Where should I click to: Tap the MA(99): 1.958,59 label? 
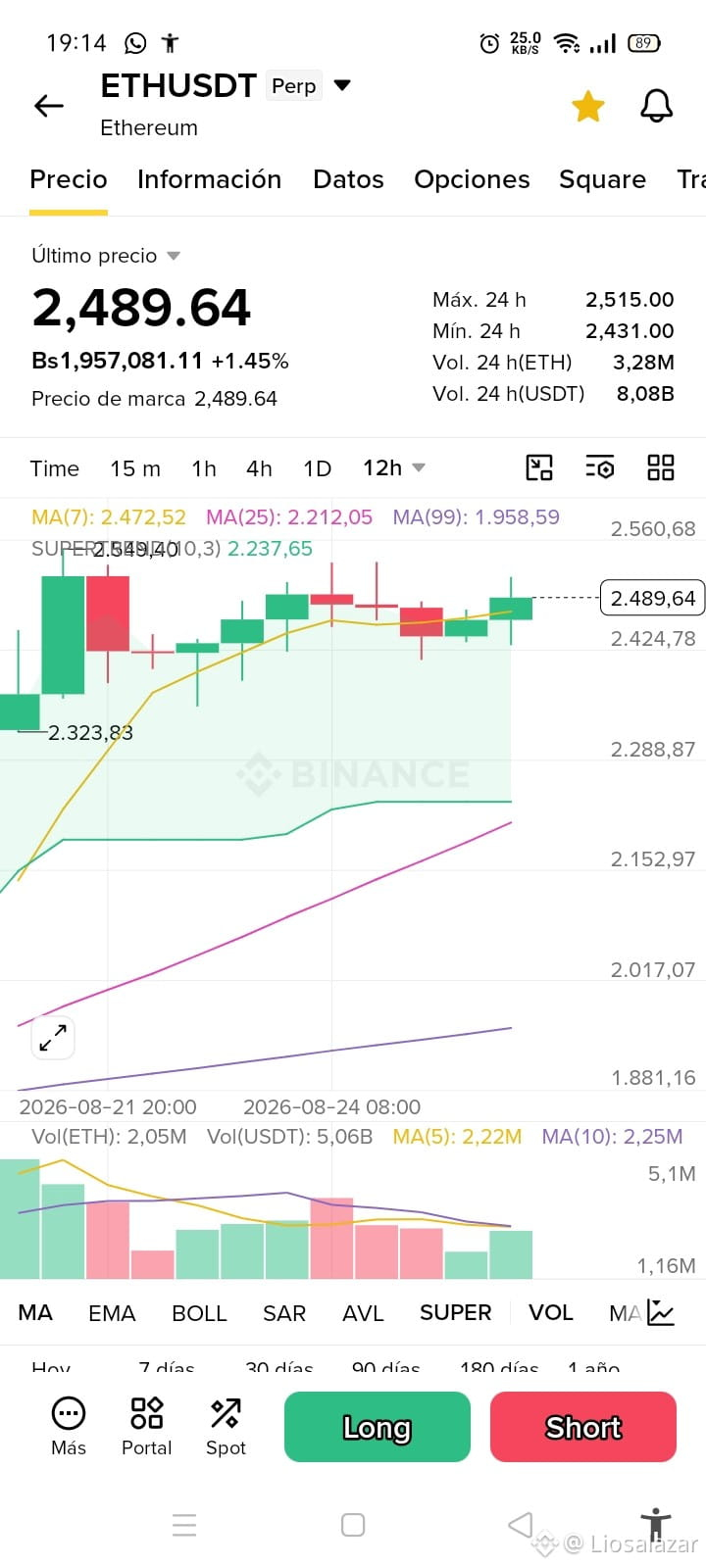pos(477,516)
